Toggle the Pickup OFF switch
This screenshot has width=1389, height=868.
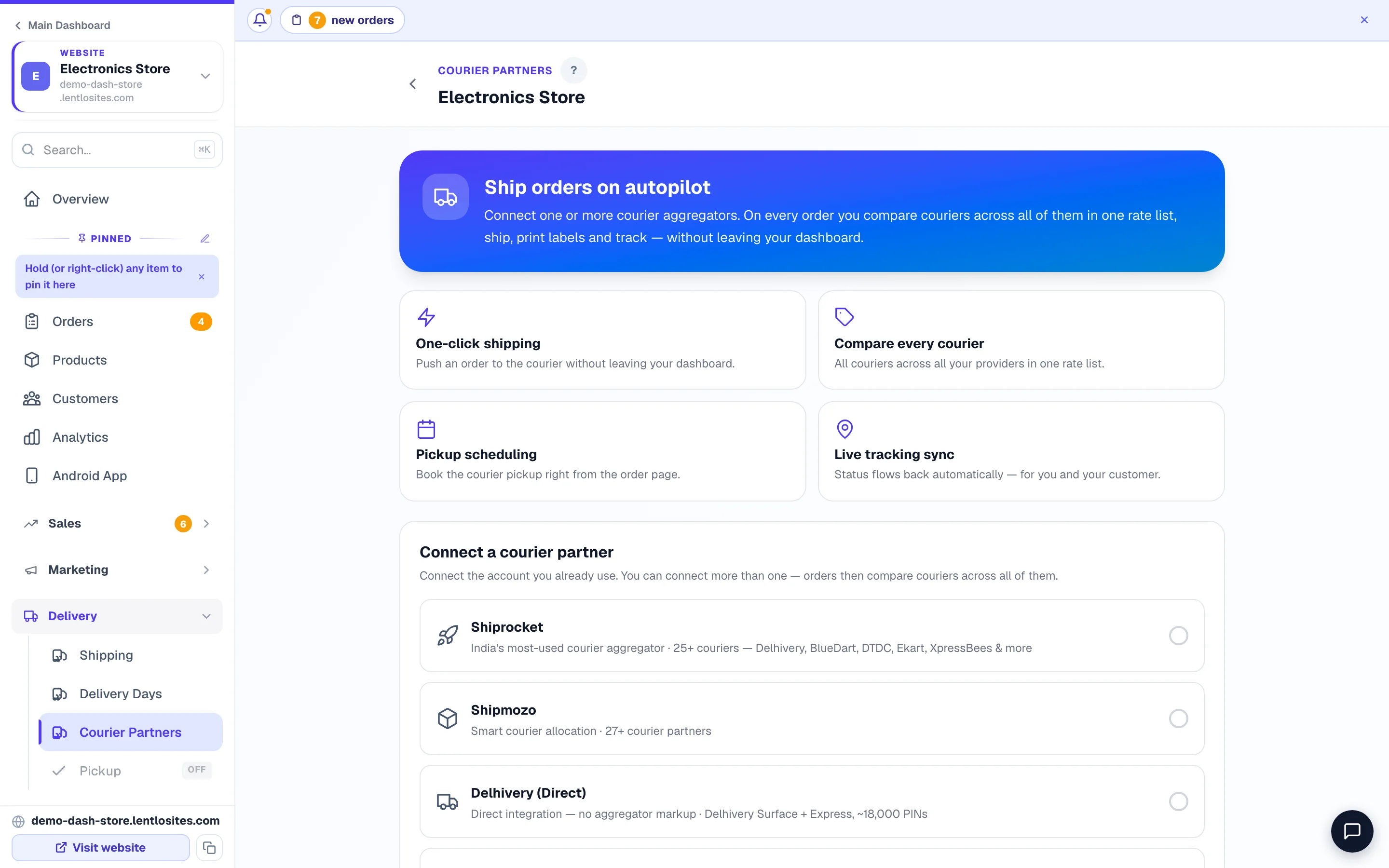click(x=197, y=770)
